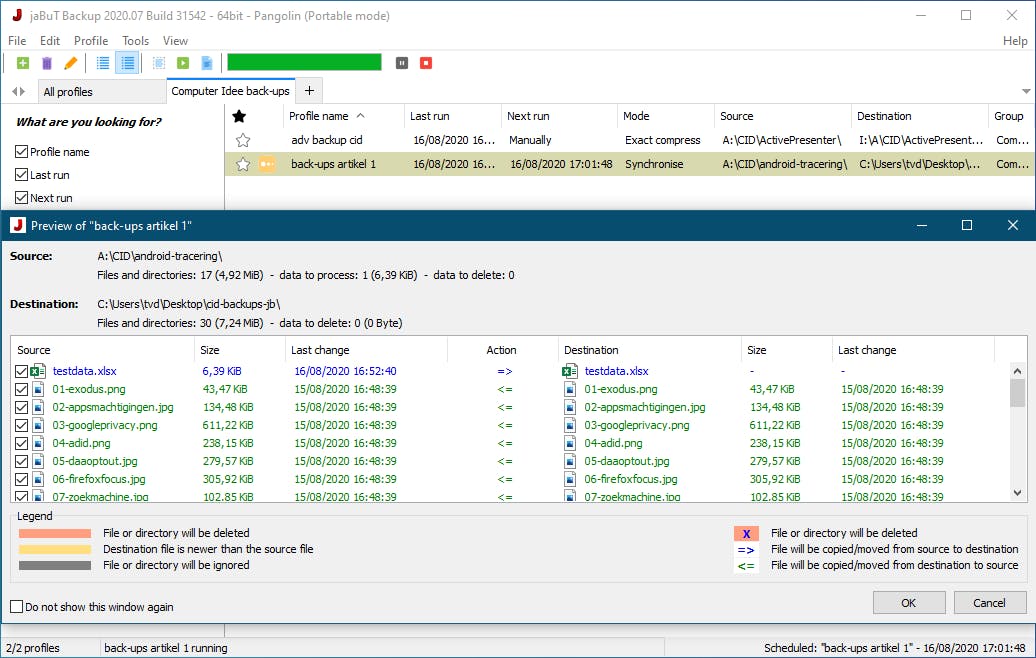The image size is (1036, 658).
Task: Stop the running backup with the red stop icon
Action: [426, 63]
